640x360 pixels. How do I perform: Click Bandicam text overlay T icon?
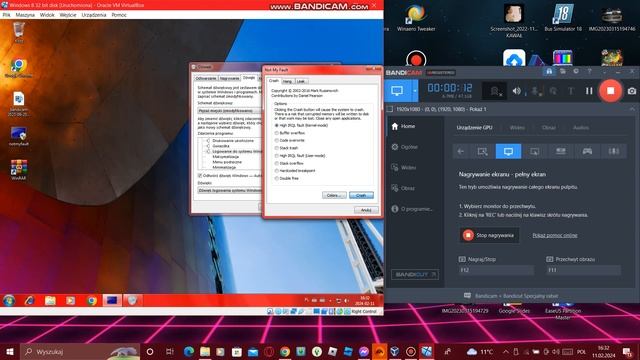(x=571, y=91)
